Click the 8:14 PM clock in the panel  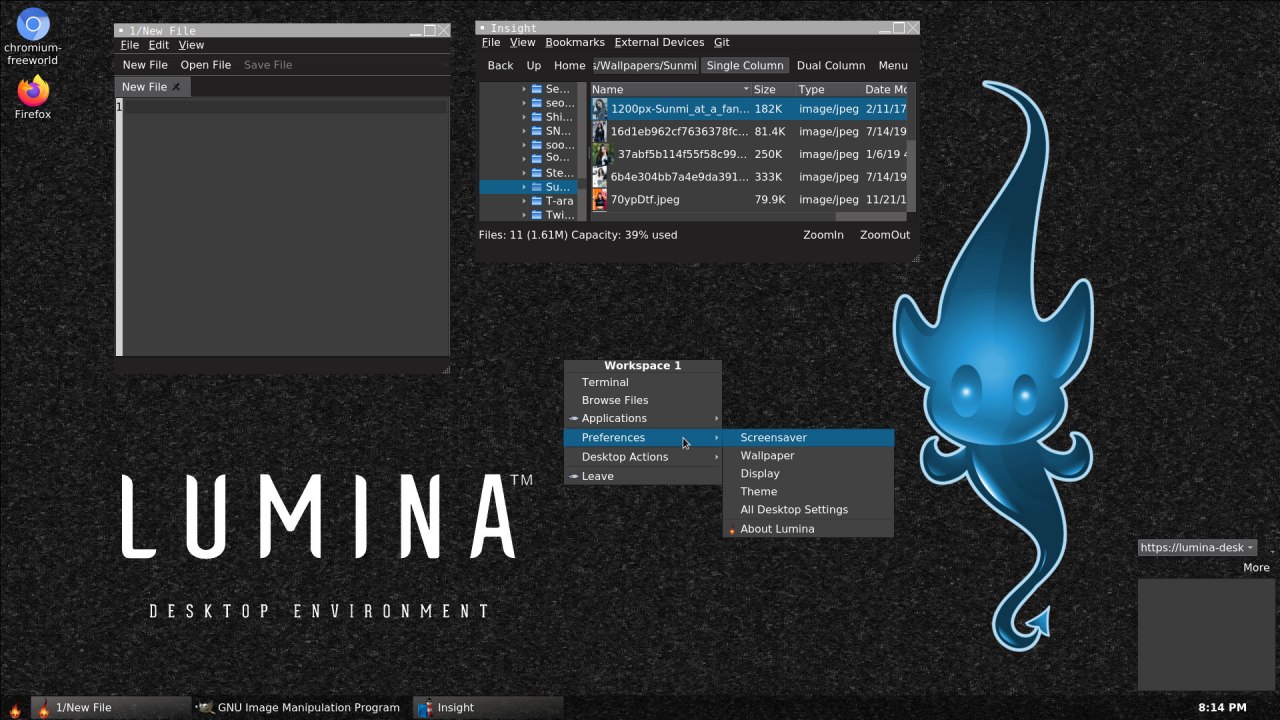tap(1222, 708)
